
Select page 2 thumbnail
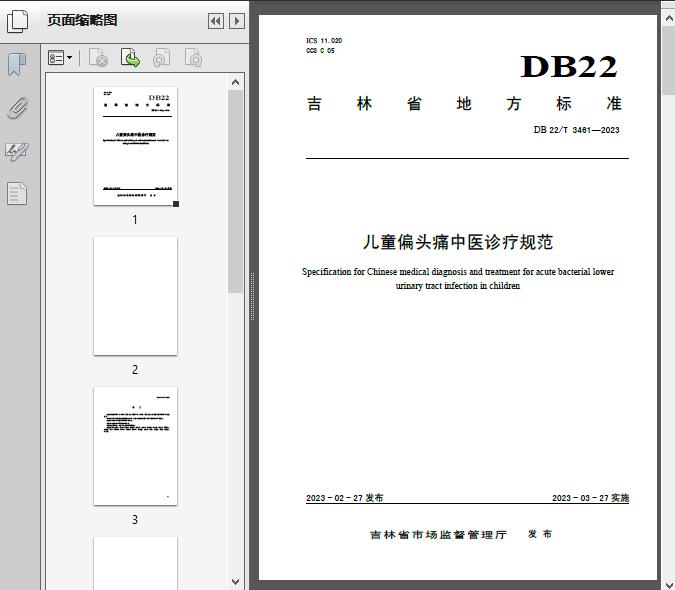[x=135, y=296]
